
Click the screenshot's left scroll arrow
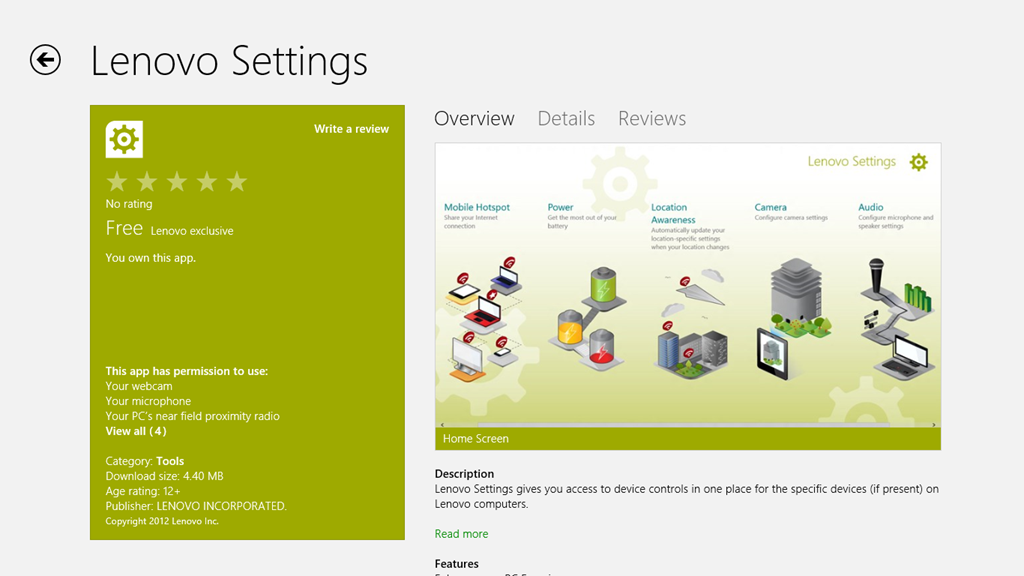click(x=441, y=423)
